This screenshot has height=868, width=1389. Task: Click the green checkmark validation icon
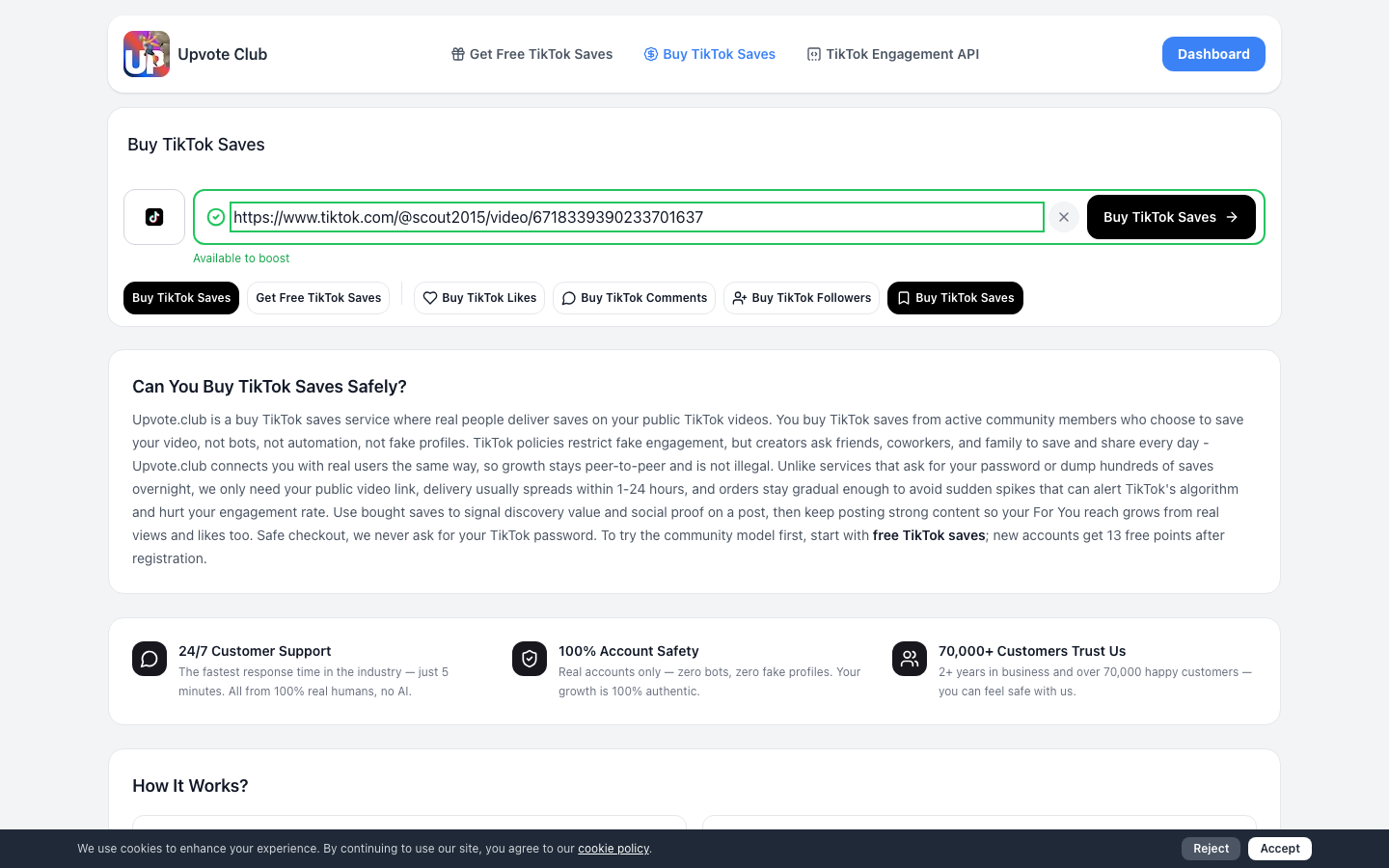[216, 217]
